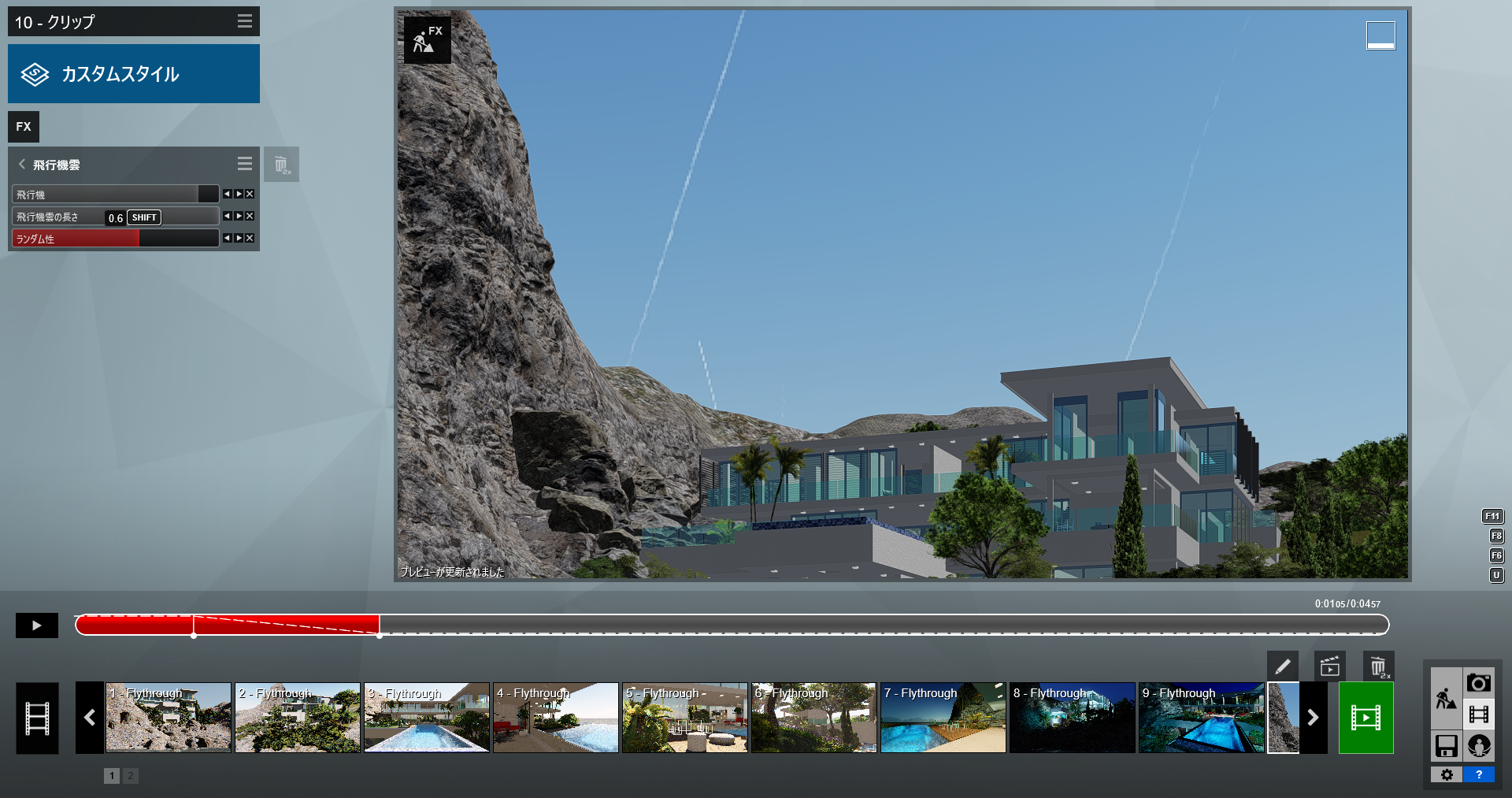Click the trash delete clip icon above thumbnails
The width and height of the screenshot is (1512, 798).
(x=1379, y=666)
